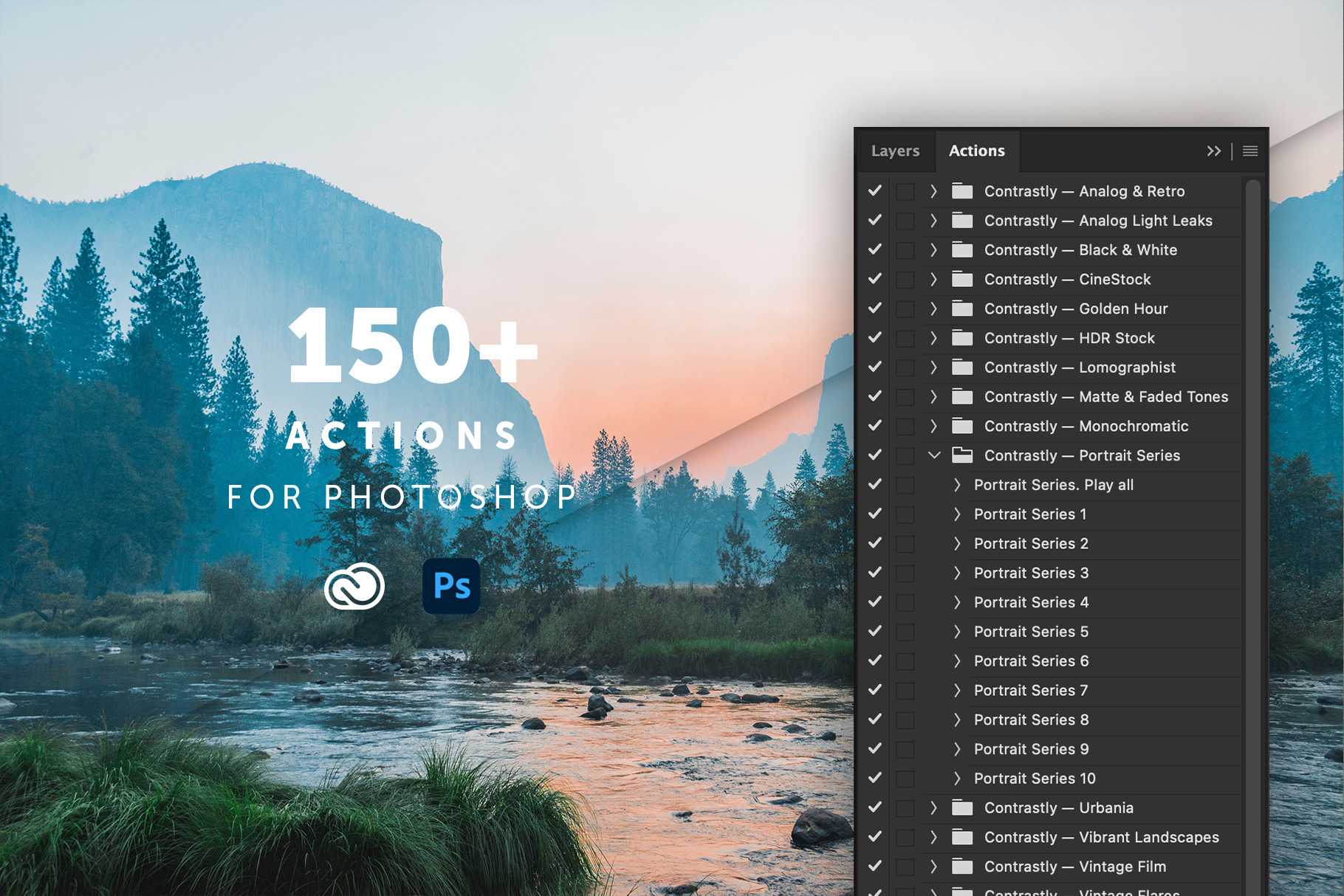Collapse the Contrastly — Portrait Series set
Viewport: 1344px width, 896px height.
tap(933, 455)
